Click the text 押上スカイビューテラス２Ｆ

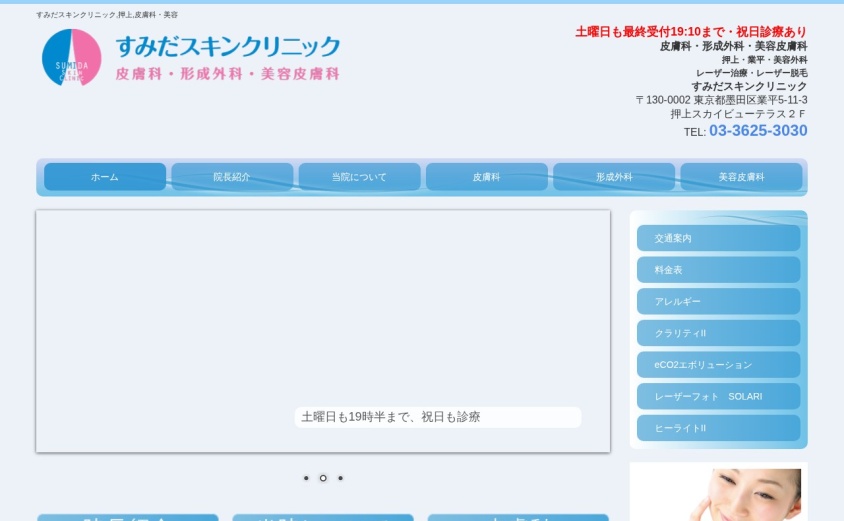click(x=738, y=114)
